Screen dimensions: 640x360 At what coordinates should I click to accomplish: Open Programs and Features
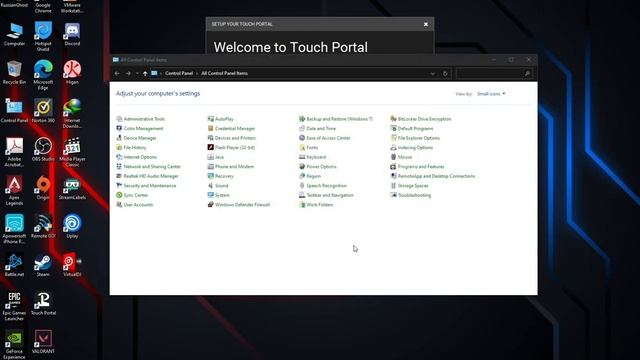(x=417, y=167)
